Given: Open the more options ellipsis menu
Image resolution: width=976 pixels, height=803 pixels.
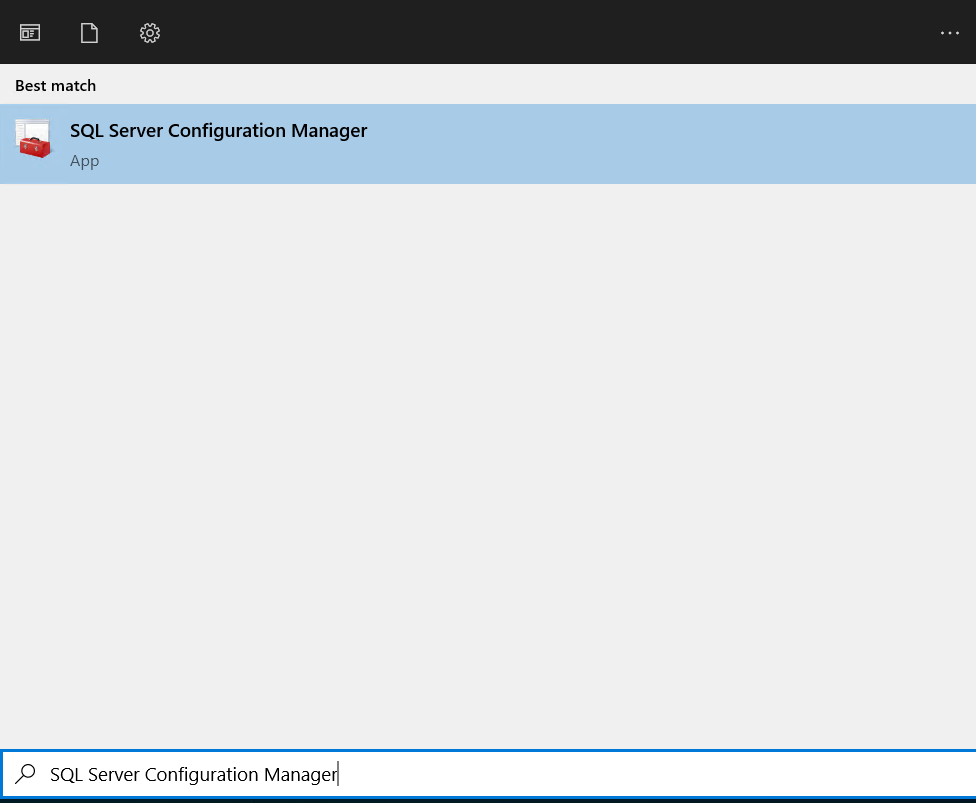Looking at the screenshot, I should click(950, 32).
